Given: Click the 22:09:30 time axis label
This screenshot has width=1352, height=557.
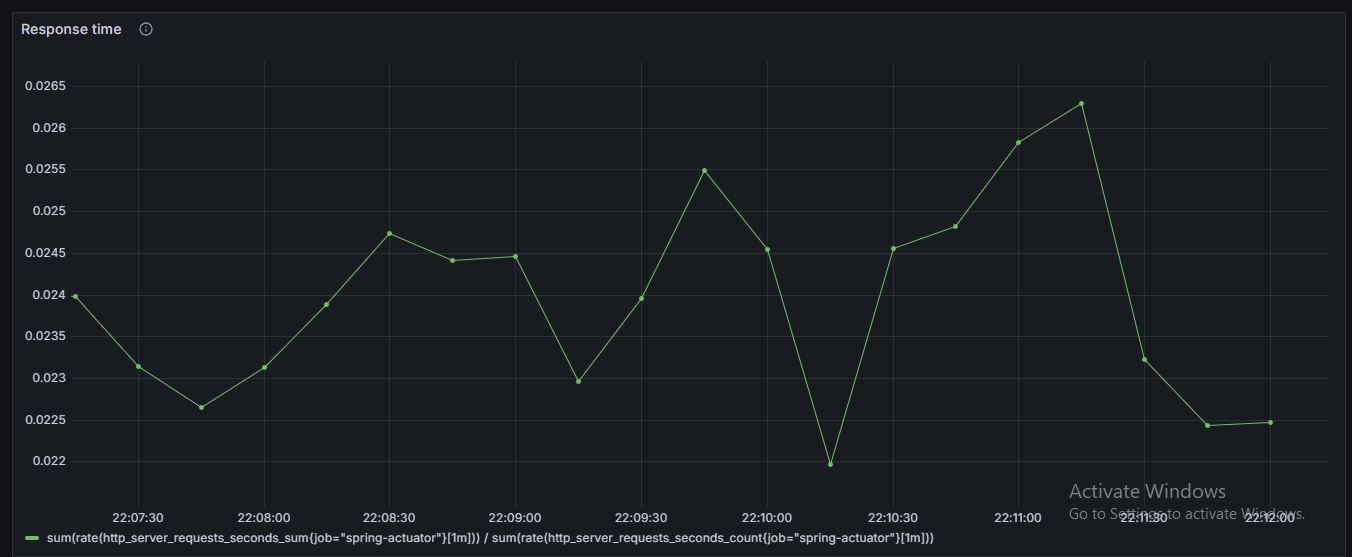Looking at the screenshot, I should (x=641, y=517).
